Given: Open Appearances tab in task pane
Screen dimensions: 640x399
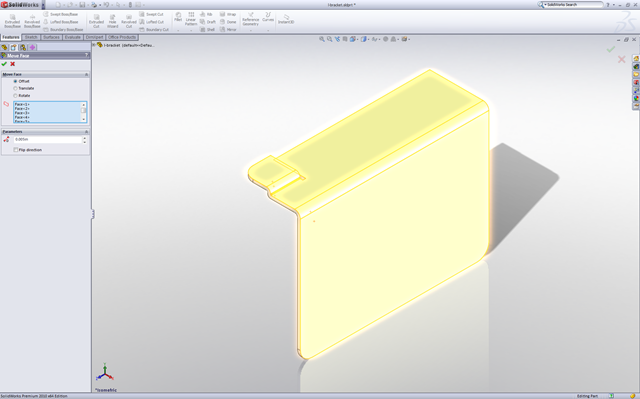Looking at the screenshot, I should coord(636,99).
